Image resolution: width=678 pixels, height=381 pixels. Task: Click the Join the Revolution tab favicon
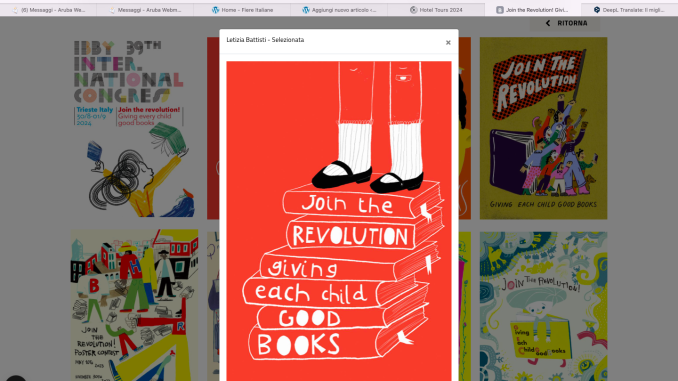click(x=499, y=10)
